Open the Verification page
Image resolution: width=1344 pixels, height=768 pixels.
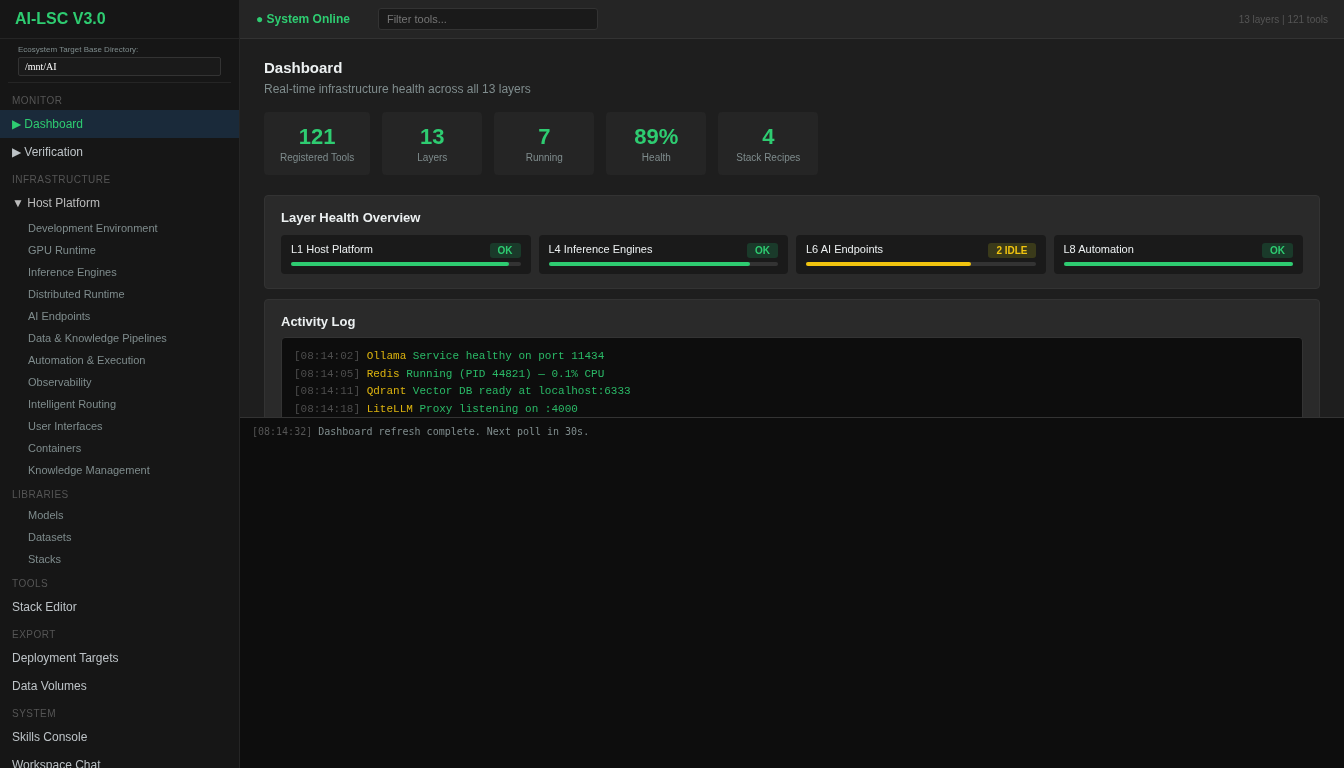[119, 152]
